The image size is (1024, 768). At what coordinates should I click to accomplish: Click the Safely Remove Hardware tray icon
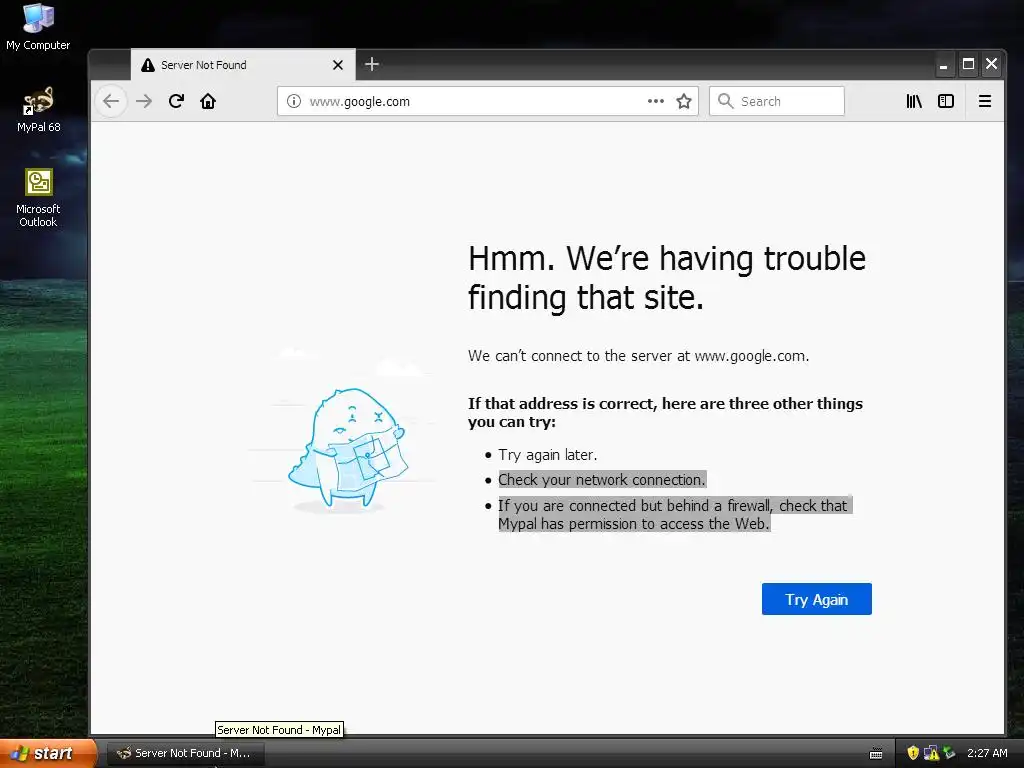[949, 753]
